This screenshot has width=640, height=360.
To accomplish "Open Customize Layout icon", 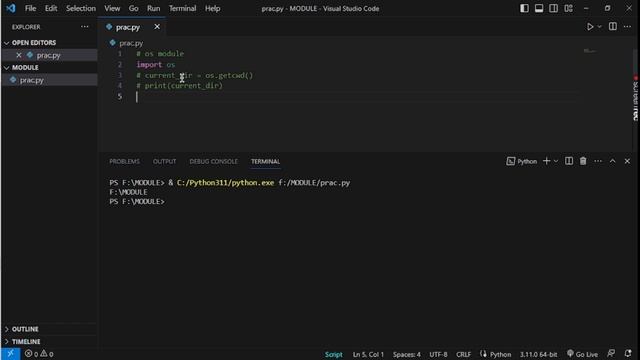I will [x=568, y=8].
